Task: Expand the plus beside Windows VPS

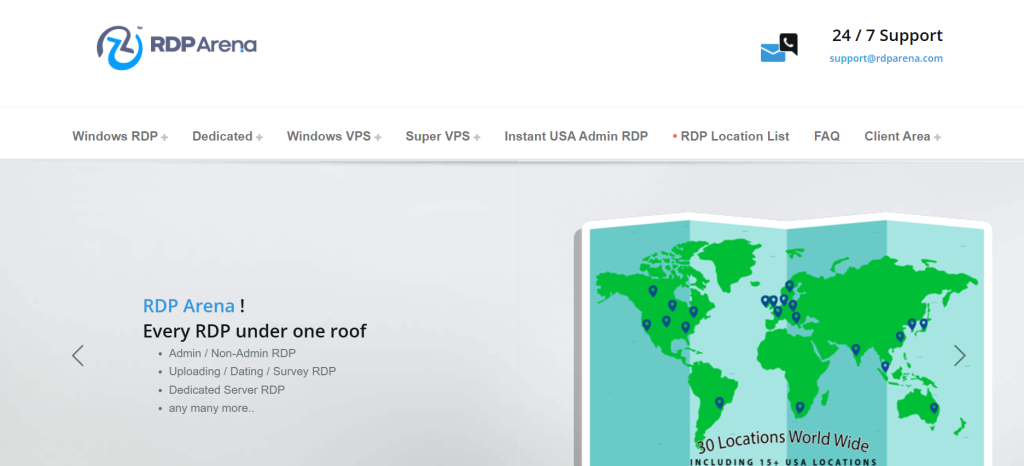Action: [378, 138]
